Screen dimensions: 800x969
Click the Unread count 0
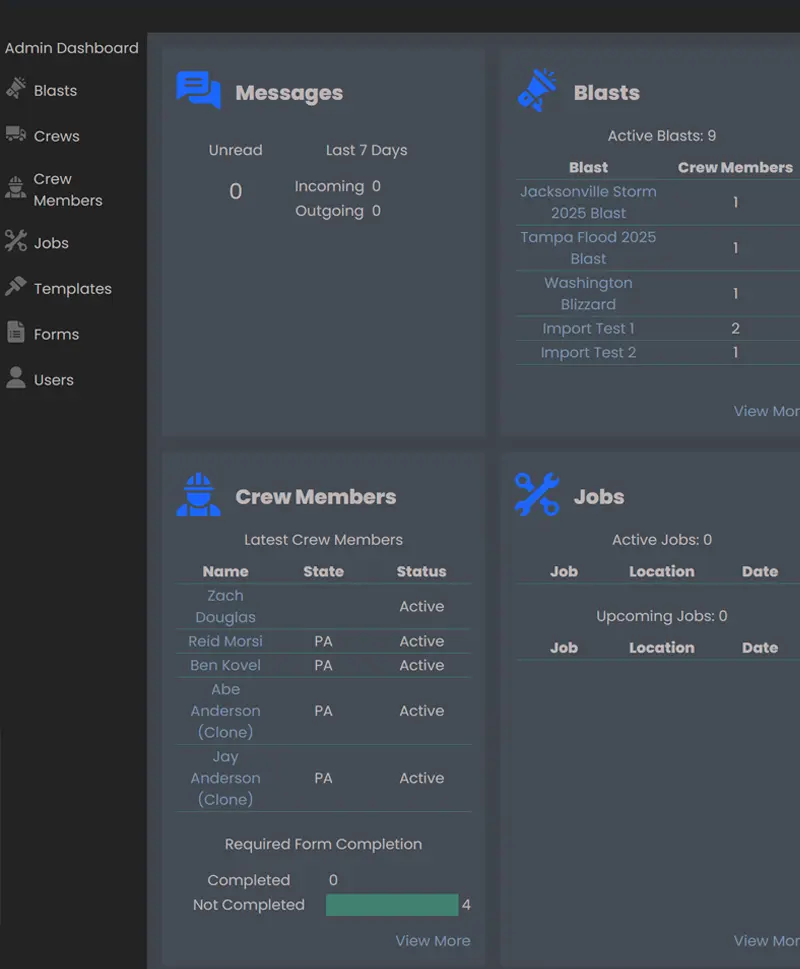click(235, 192)
